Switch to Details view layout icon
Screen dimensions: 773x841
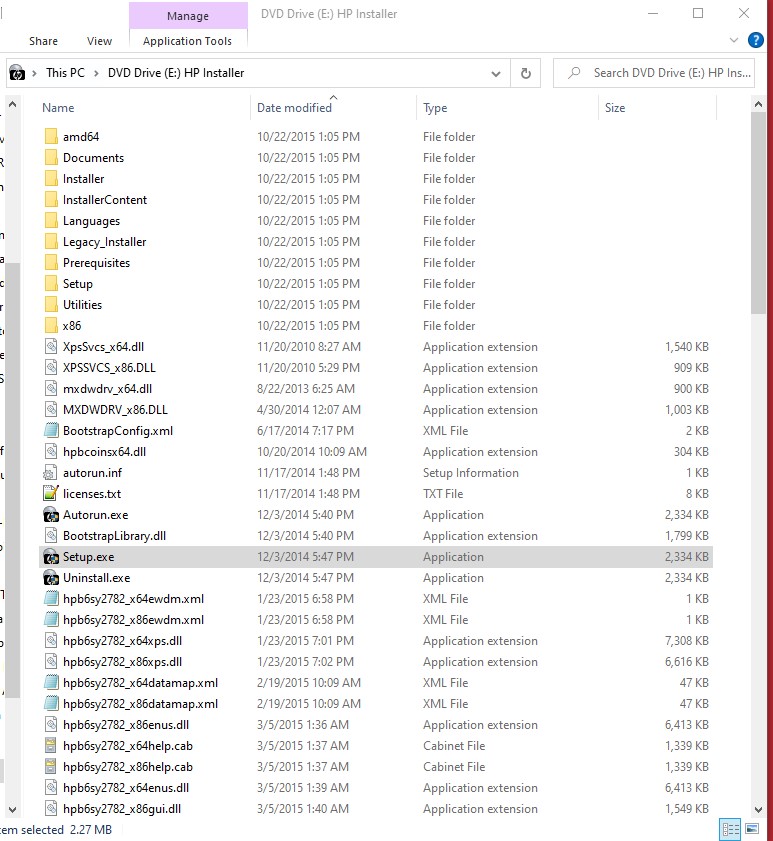[731, 829]
